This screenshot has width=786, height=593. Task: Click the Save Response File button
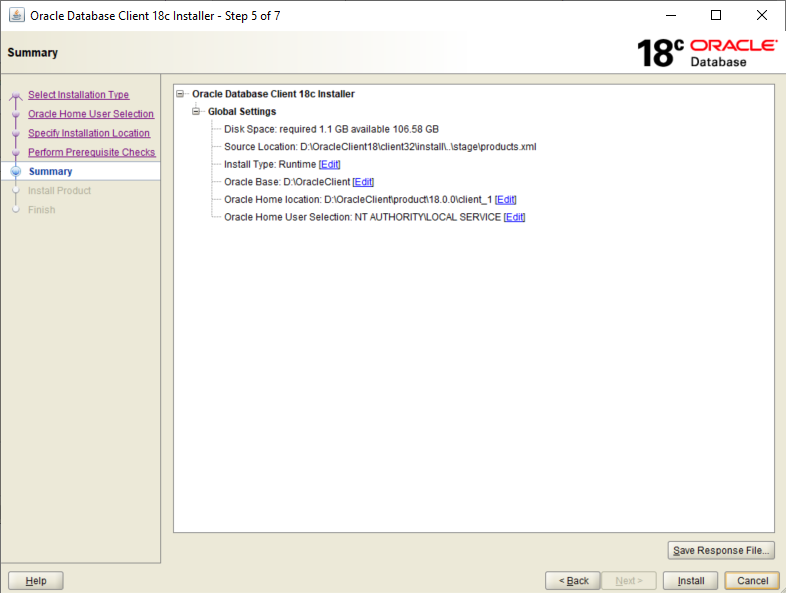[721, 550]
